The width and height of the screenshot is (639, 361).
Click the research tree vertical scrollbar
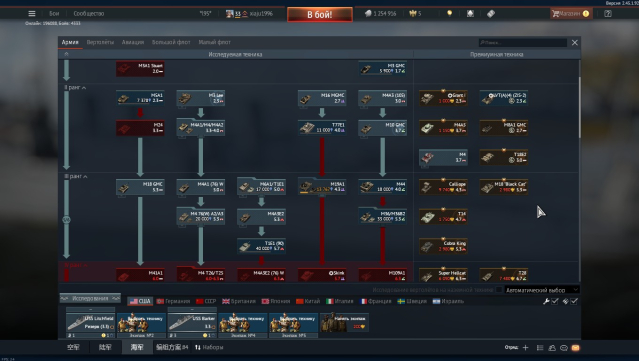[579, 108]
